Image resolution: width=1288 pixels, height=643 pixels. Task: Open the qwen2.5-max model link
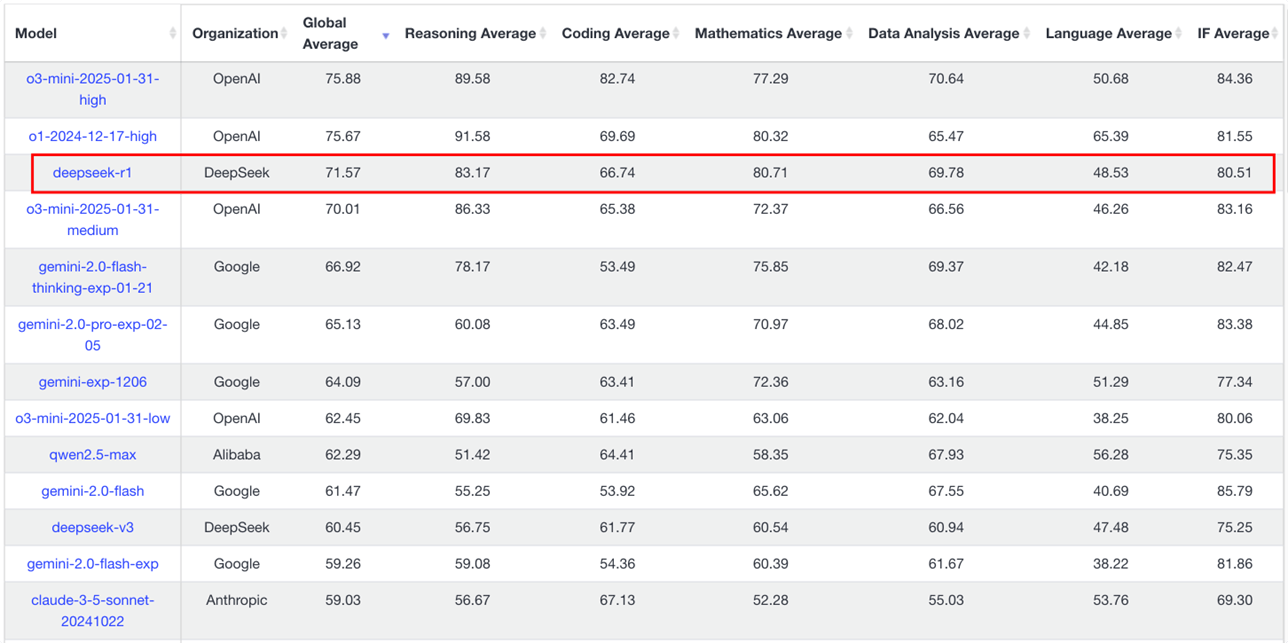tap(92, 455)
